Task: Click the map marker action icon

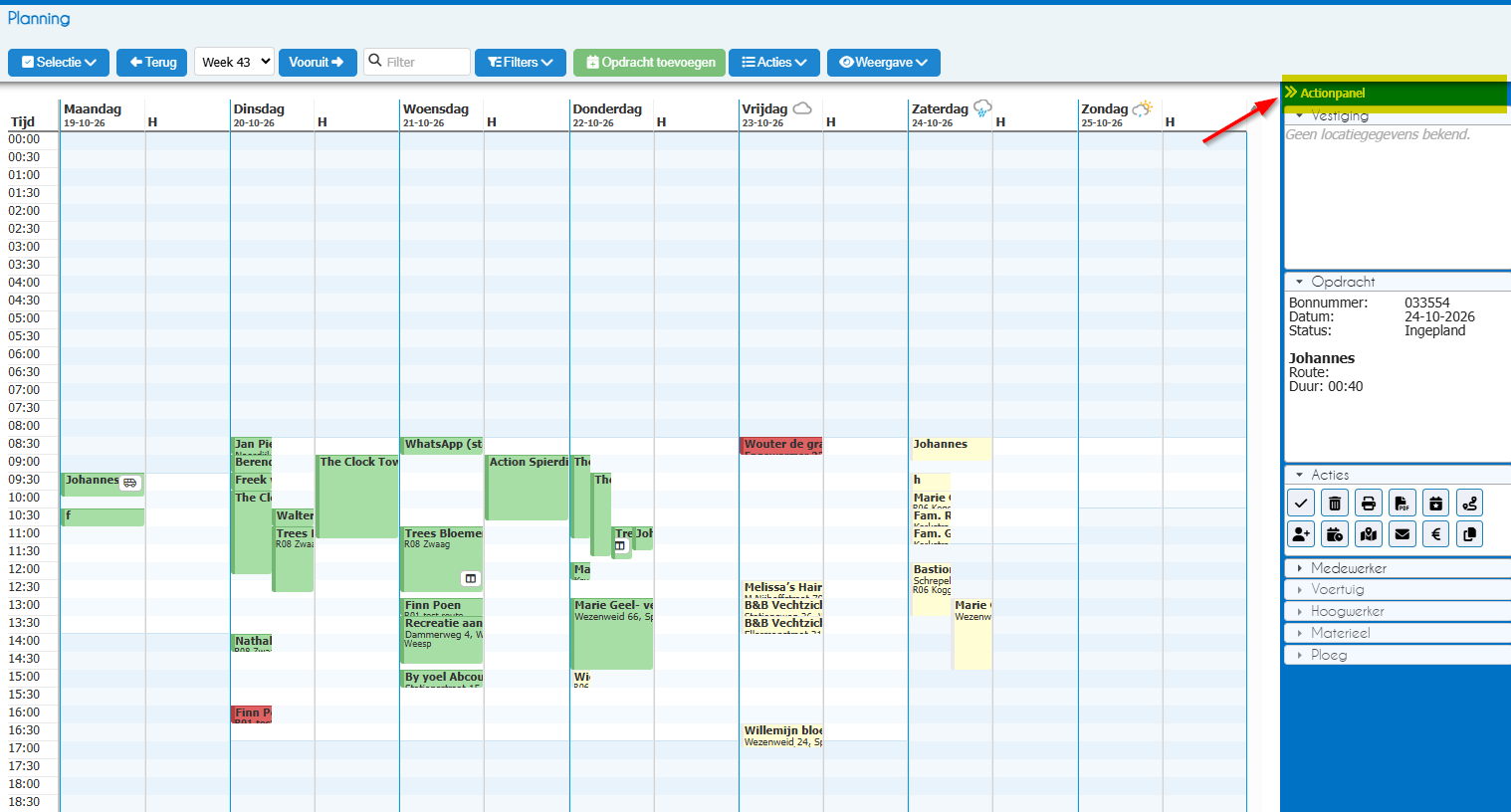Action: (x=1369, y=534)
